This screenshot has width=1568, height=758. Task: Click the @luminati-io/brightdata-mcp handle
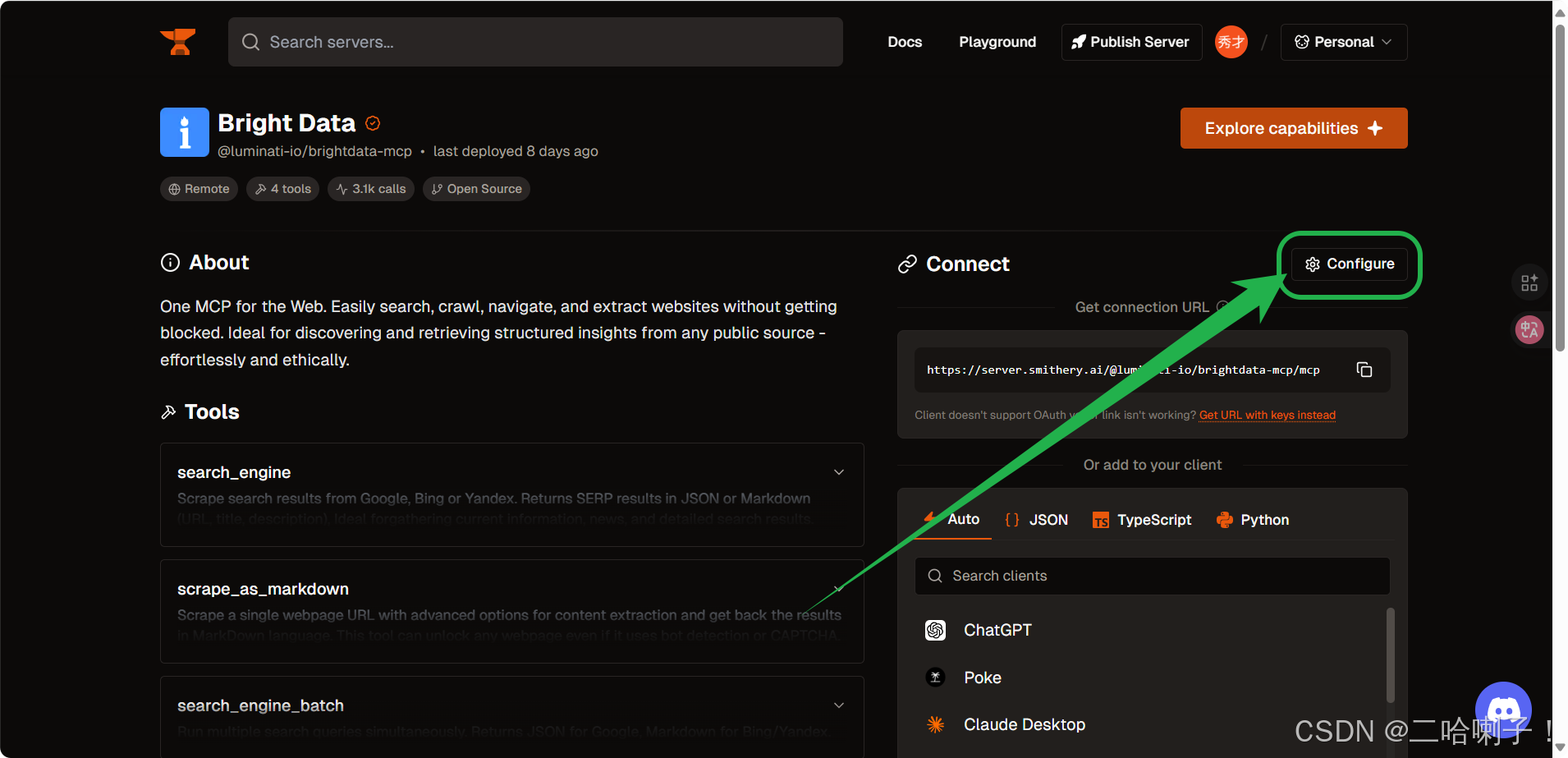point(314,151)
